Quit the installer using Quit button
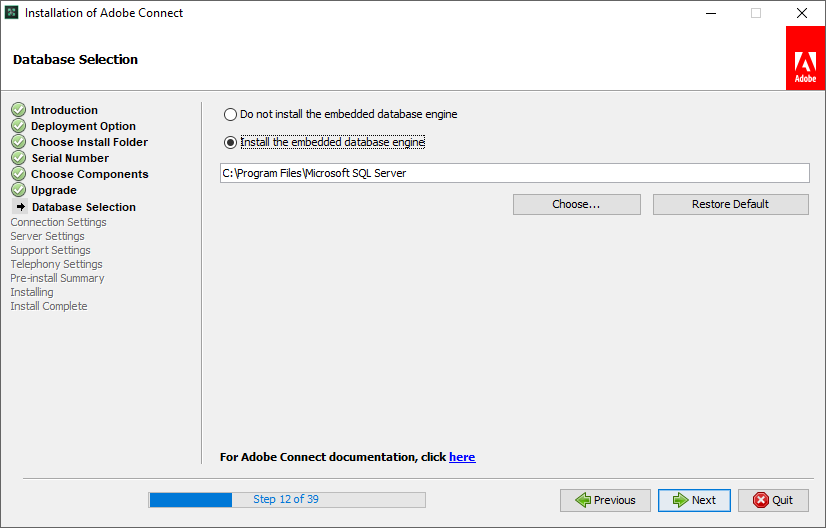826x528 pixels. click(773, 500)
